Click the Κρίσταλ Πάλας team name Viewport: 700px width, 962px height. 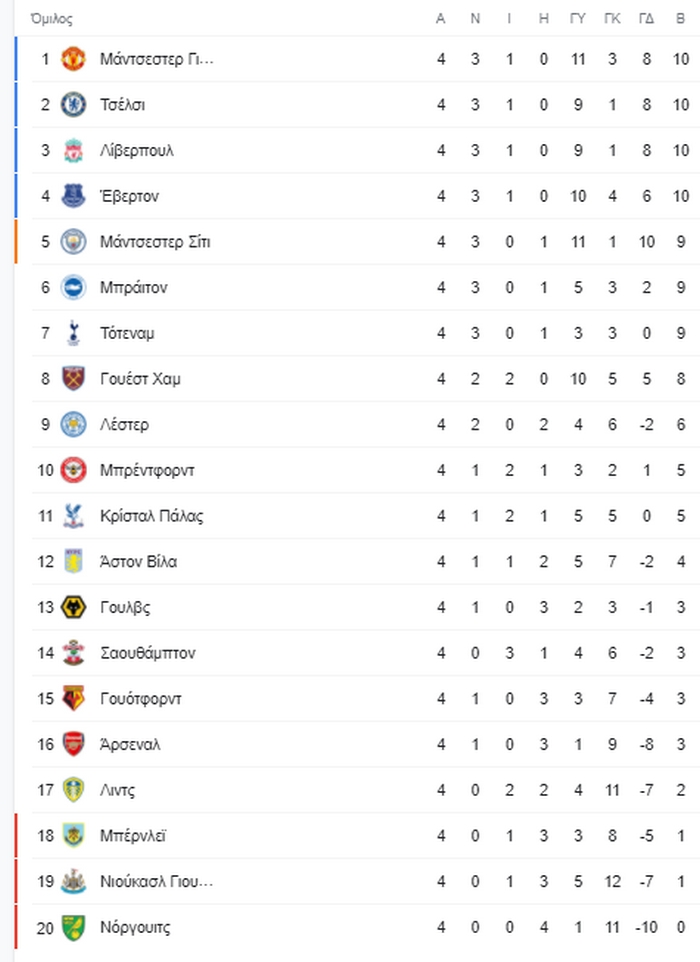coord(152,516)
